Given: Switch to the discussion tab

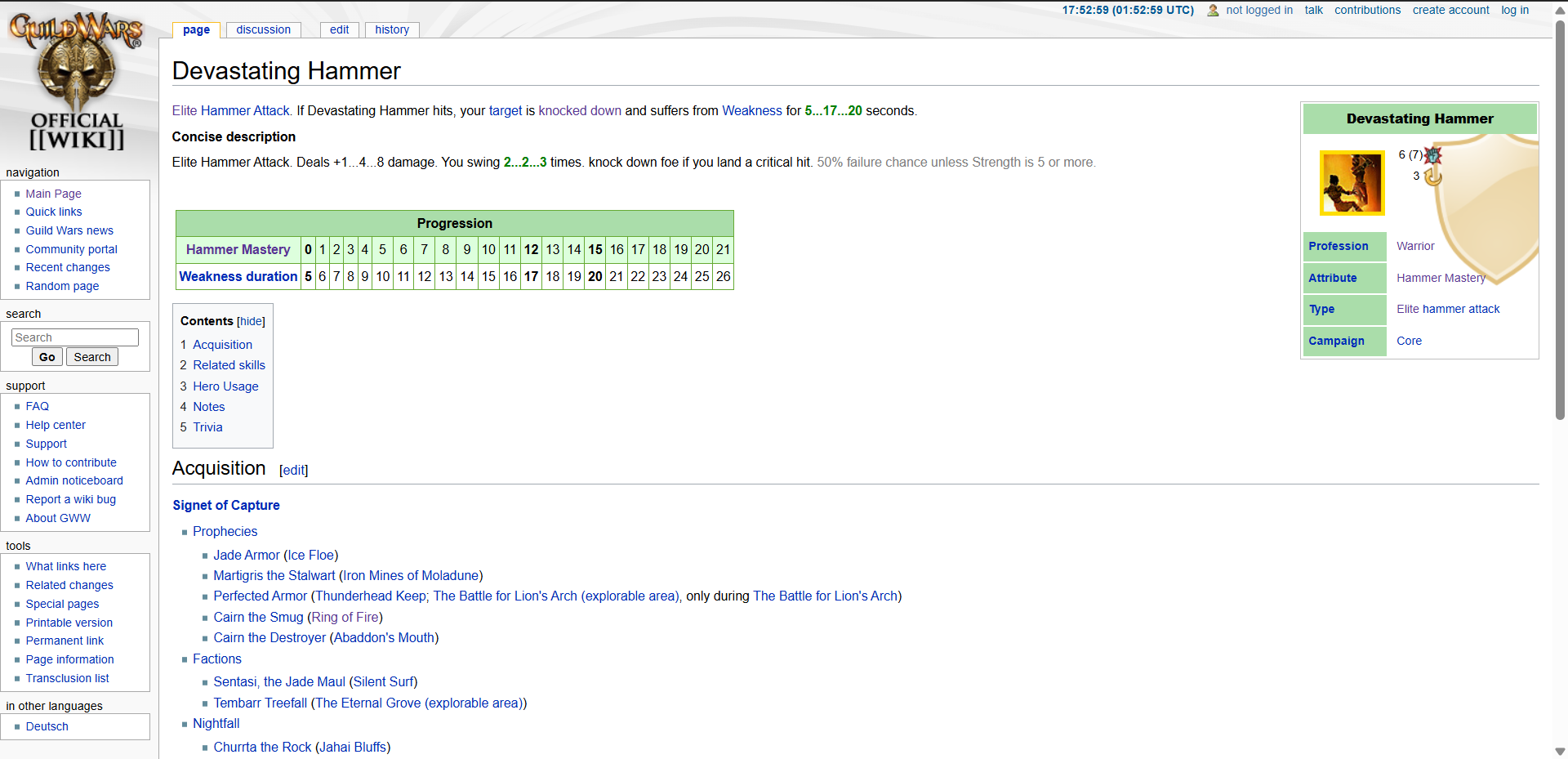Looking at the screenshot, I should coord(263,29).
